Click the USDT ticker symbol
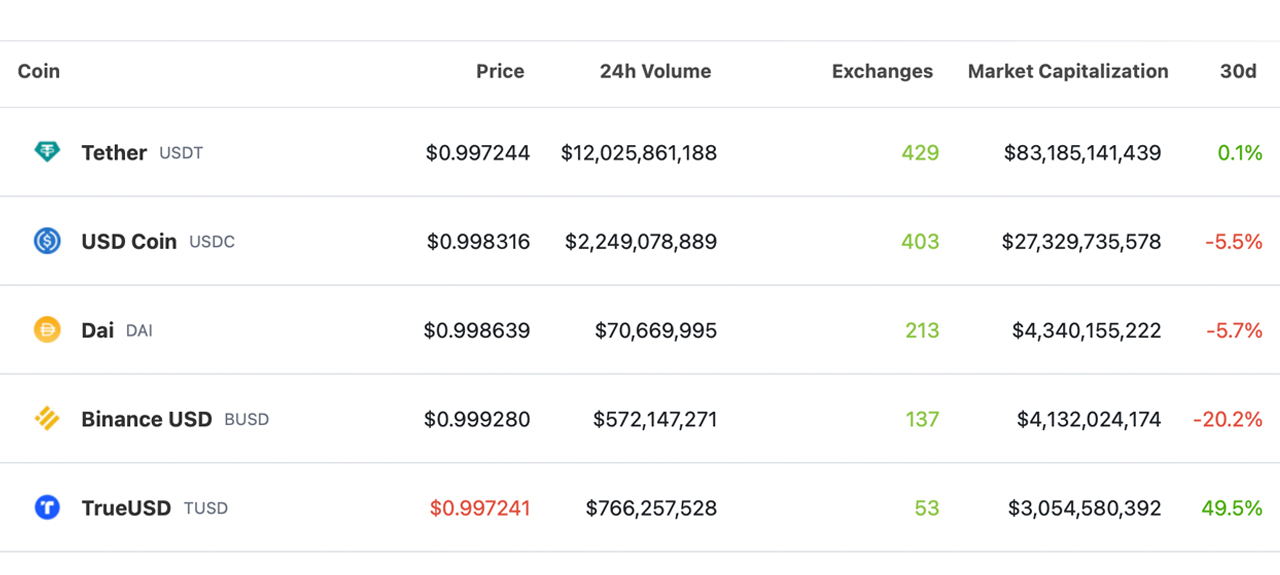The image size is (1280, 575). click(181, 153)
